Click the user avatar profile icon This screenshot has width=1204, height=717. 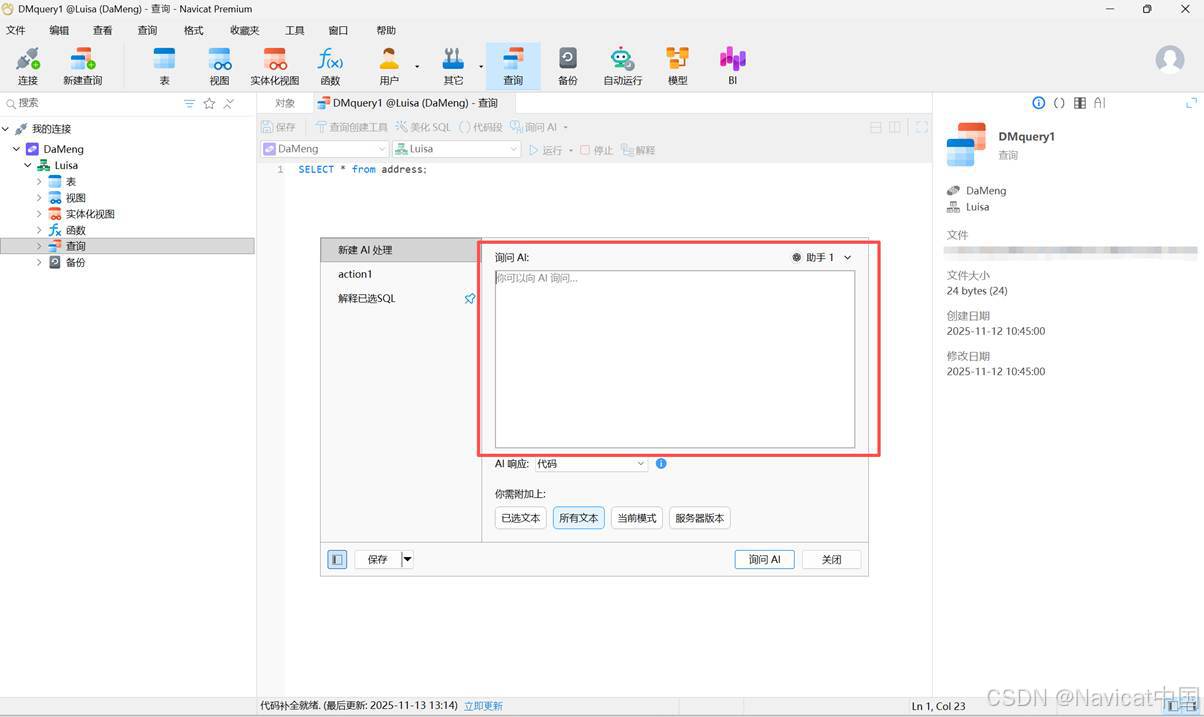[1170, 59]
